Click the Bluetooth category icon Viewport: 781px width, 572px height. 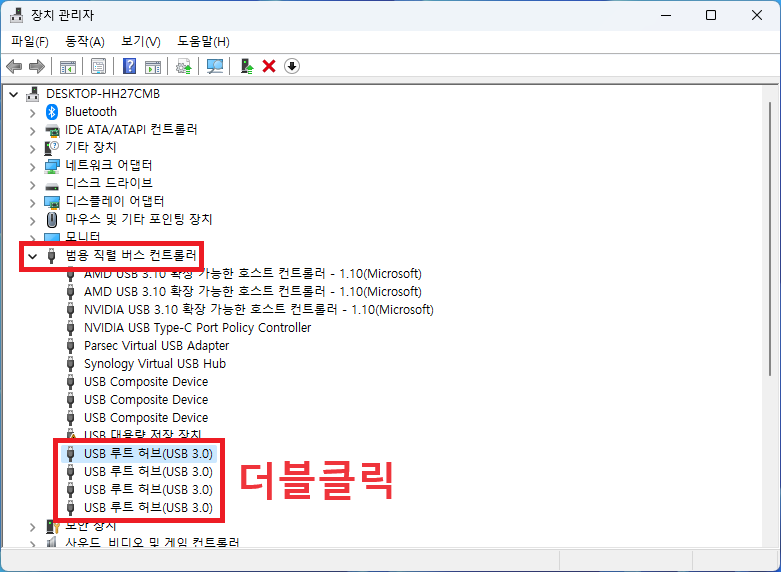(52, 112)
